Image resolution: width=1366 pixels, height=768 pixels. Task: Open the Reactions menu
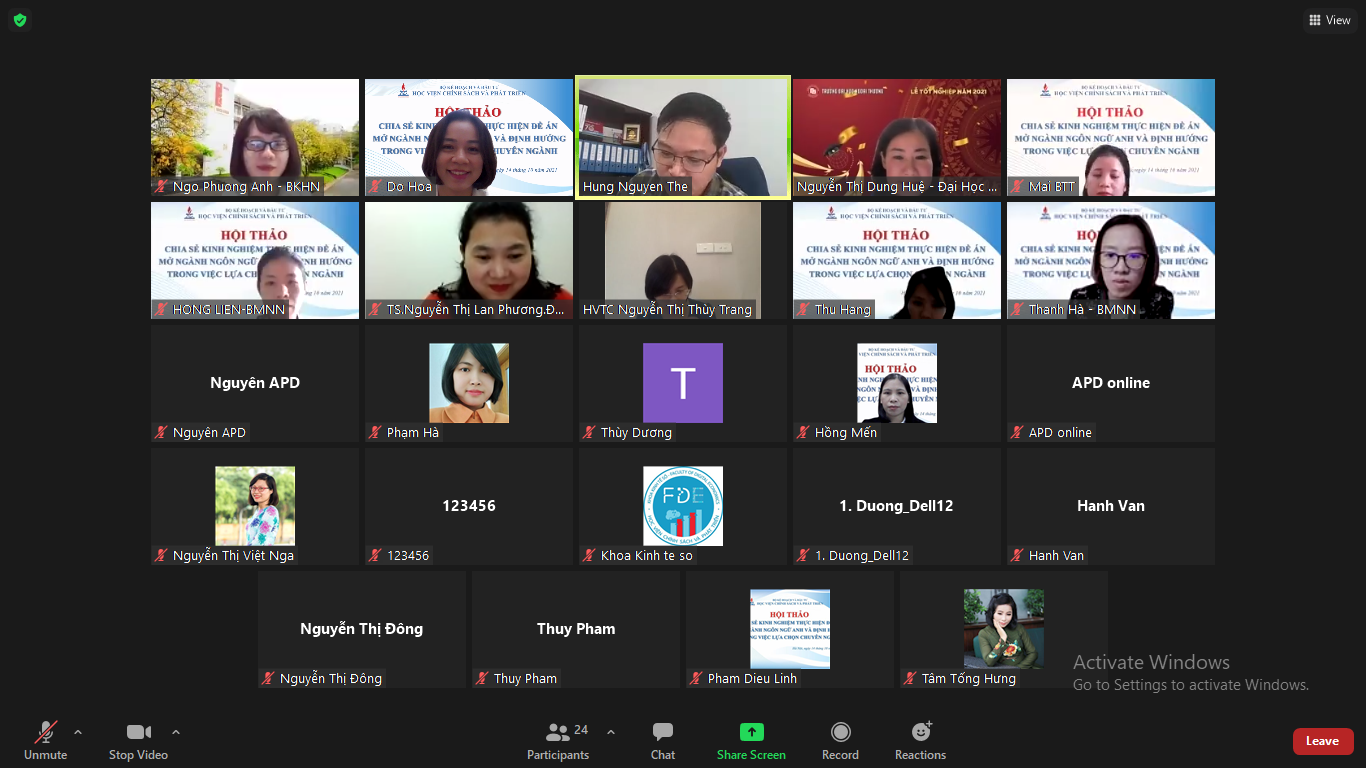coord(920,740)
